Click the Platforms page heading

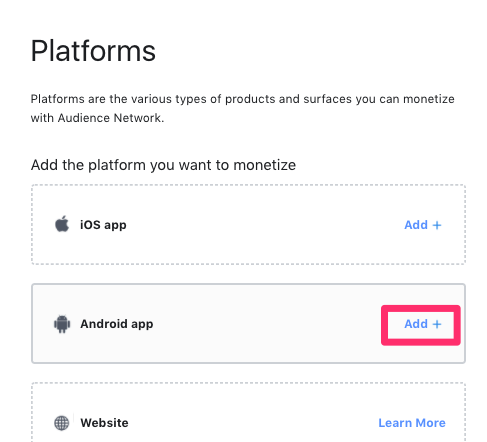tap(93, 51)
